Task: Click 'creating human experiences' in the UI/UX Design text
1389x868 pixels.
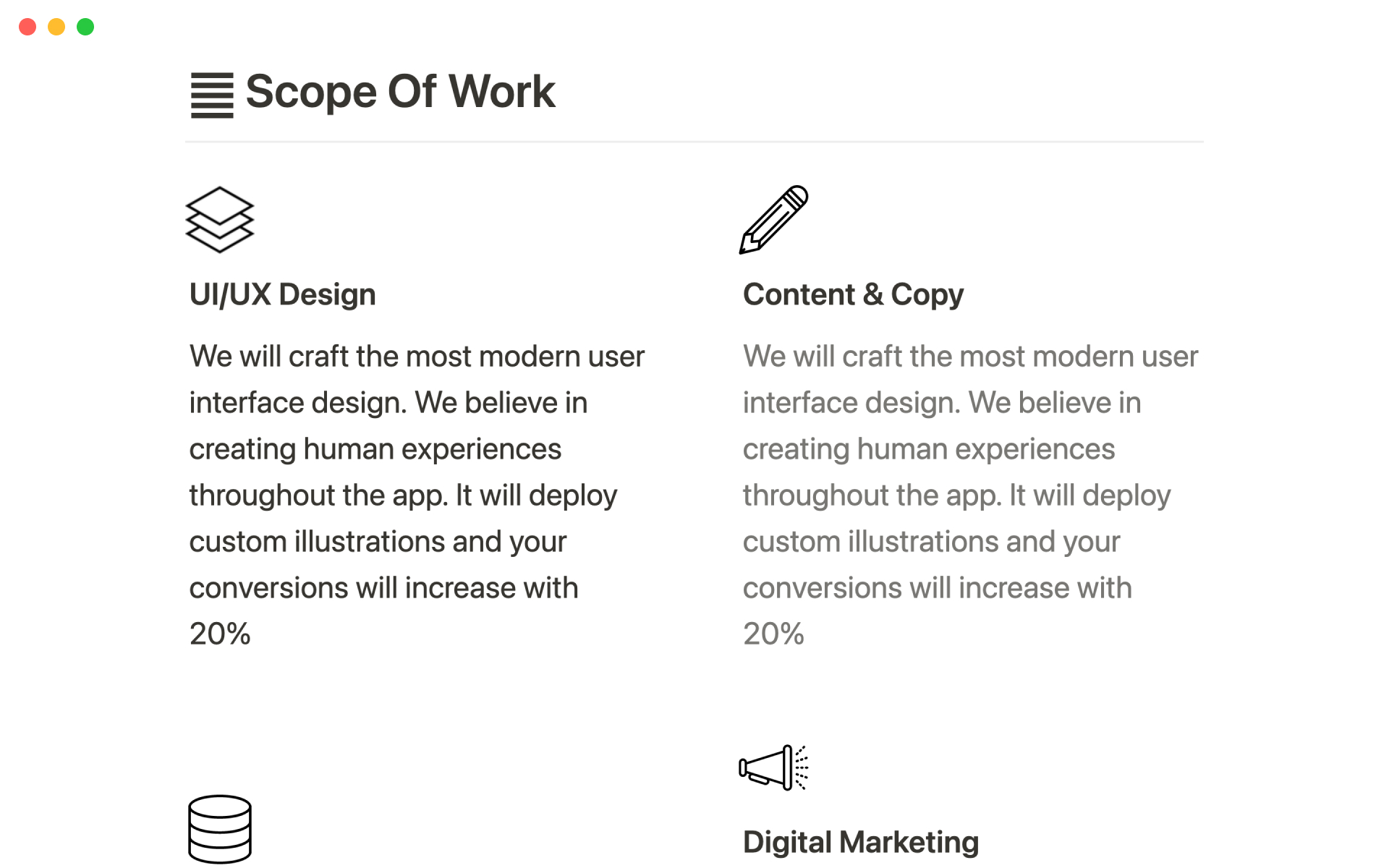Action: tap(375, 449)
